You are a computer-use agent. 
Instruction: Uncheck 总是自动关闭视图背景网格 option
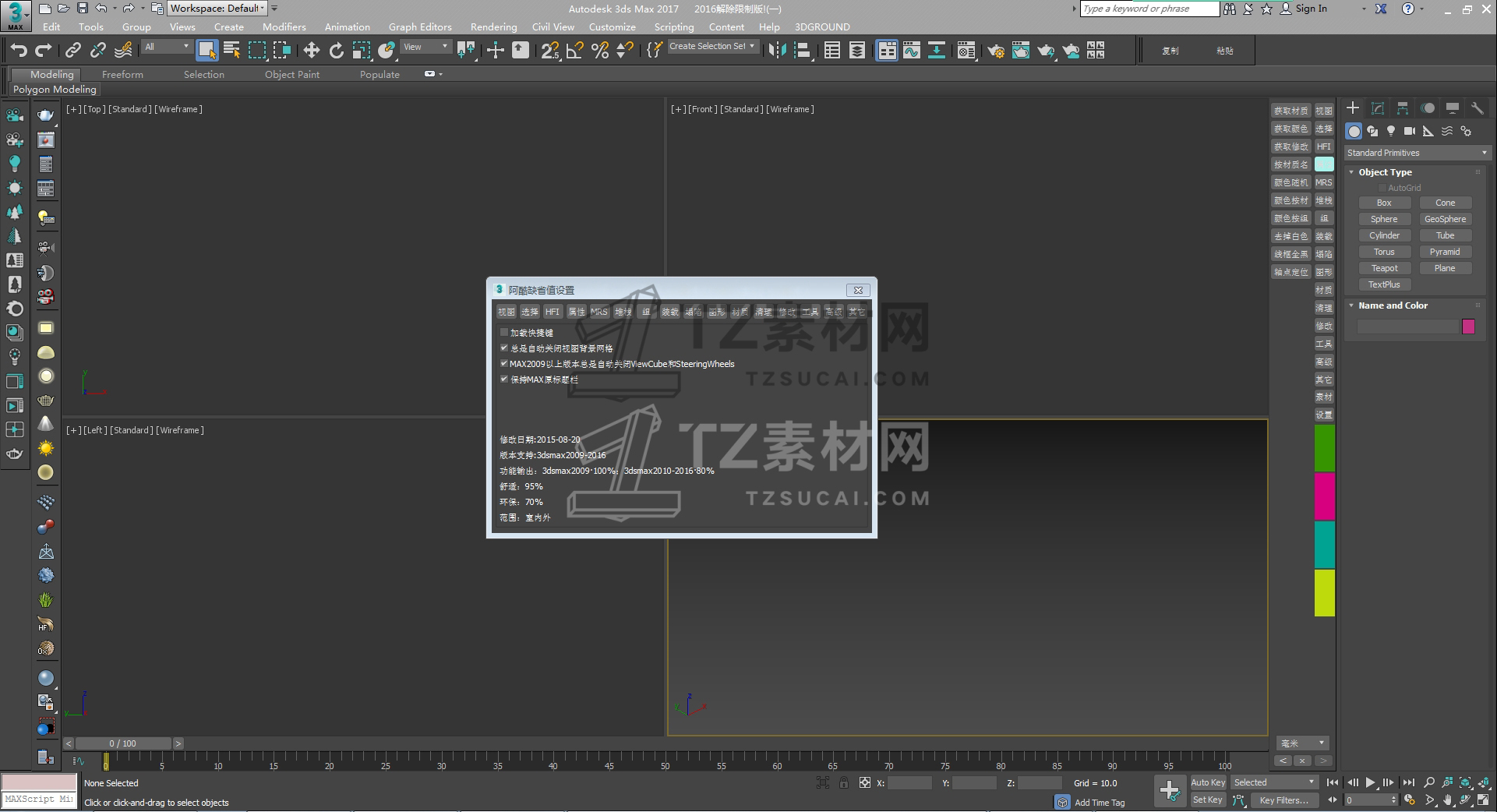point(504,348)
